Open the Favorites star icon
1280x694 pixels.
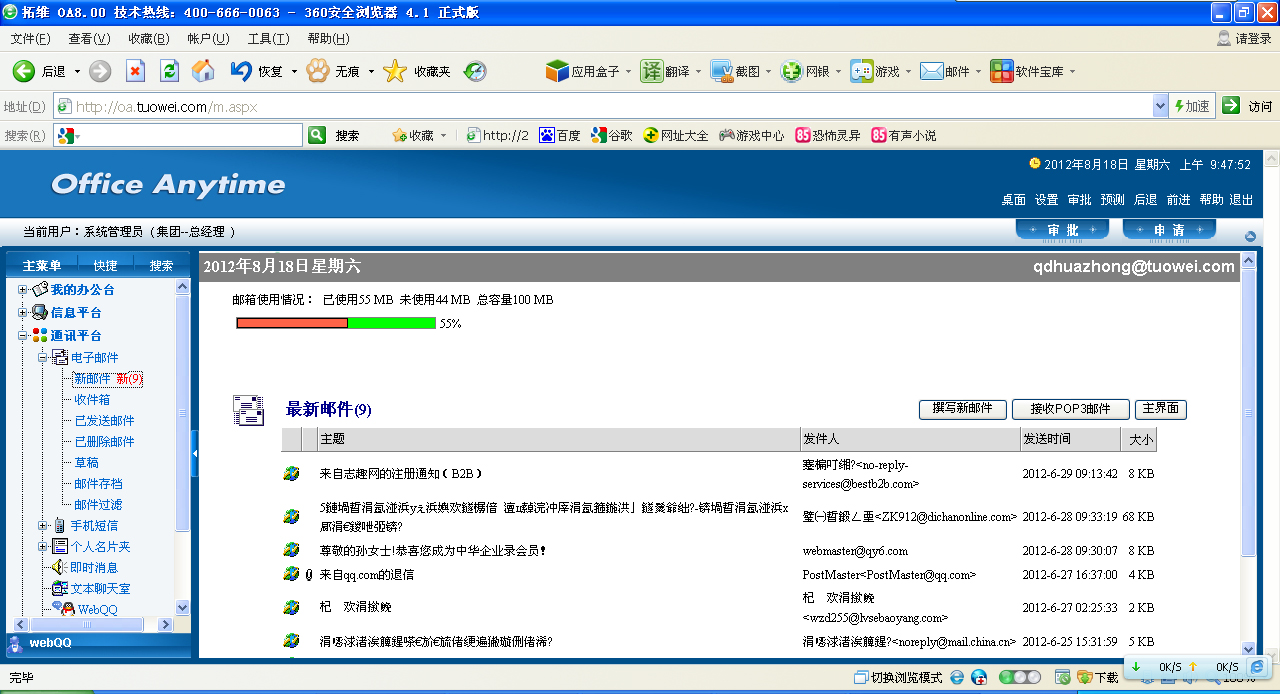point(395,71)
